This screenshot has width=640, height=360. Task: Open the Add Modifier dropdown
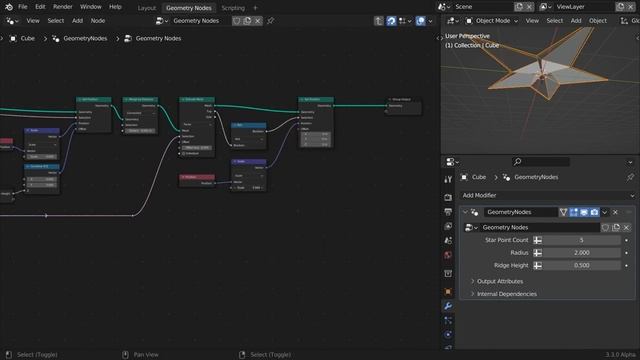click(x=548, y=196)
